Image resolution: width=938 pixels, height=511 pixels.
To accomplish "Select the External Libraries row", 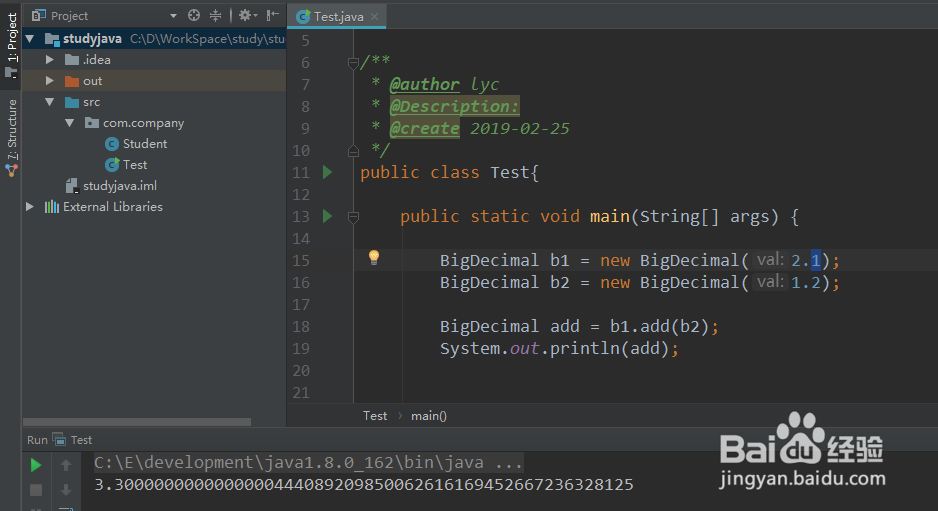I will pos(154,206).
